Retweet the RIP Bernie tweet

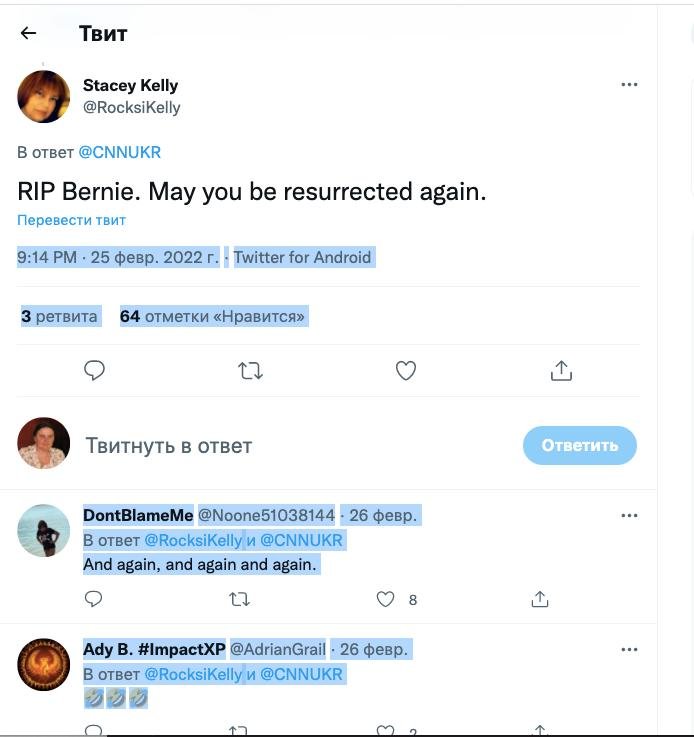[250, 371]
